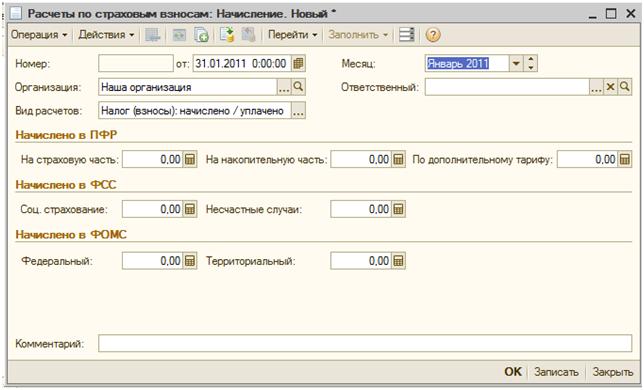Image resolution: width=644 pixels, height=390 pixels.
Task: Click the greyed refresh icon in the toolbar
Action: pyautogui.click(x=179, y=35)
